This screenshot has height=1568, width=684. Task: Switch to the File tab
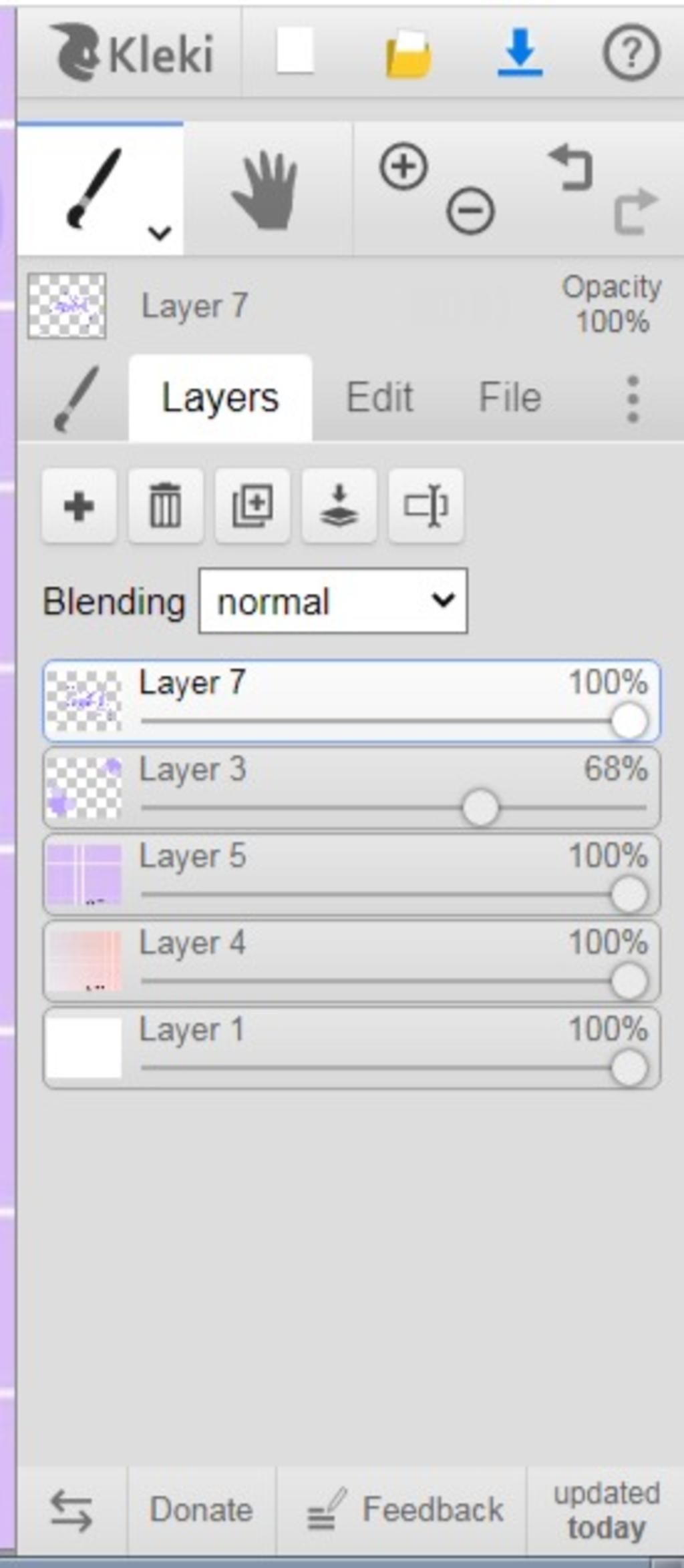(510, 398)
